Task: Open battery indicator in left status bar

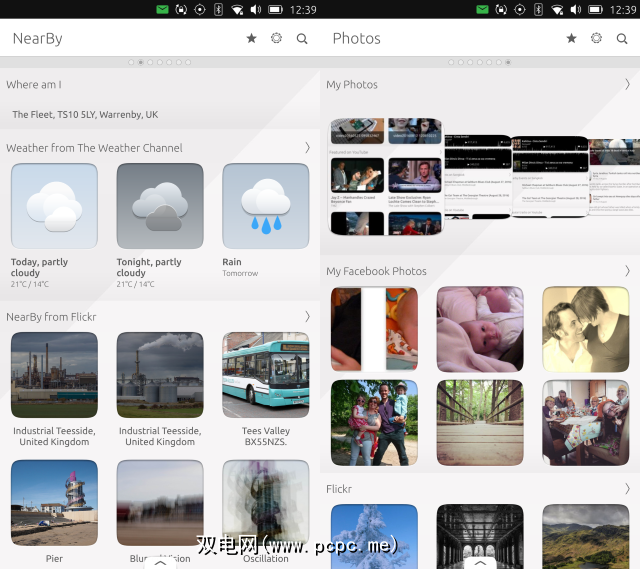Action: click(x=276, y=9)
